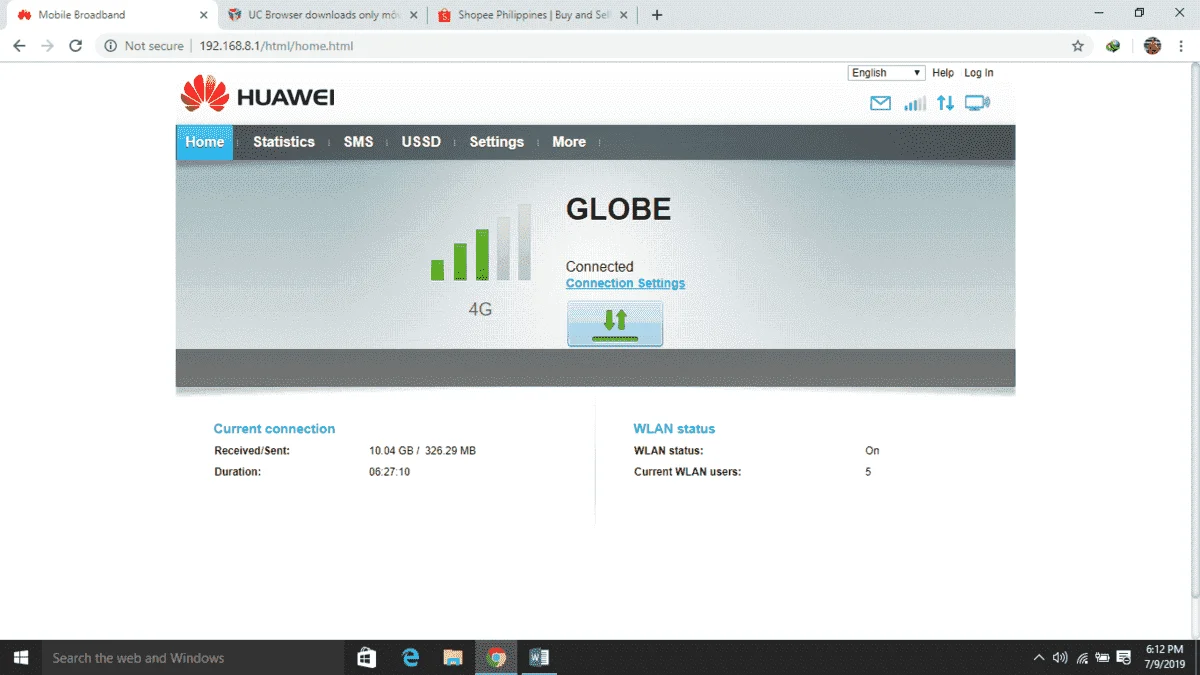Click the duration value 06:27:10
1200x675 pixels.
click(x=389, y=472)
